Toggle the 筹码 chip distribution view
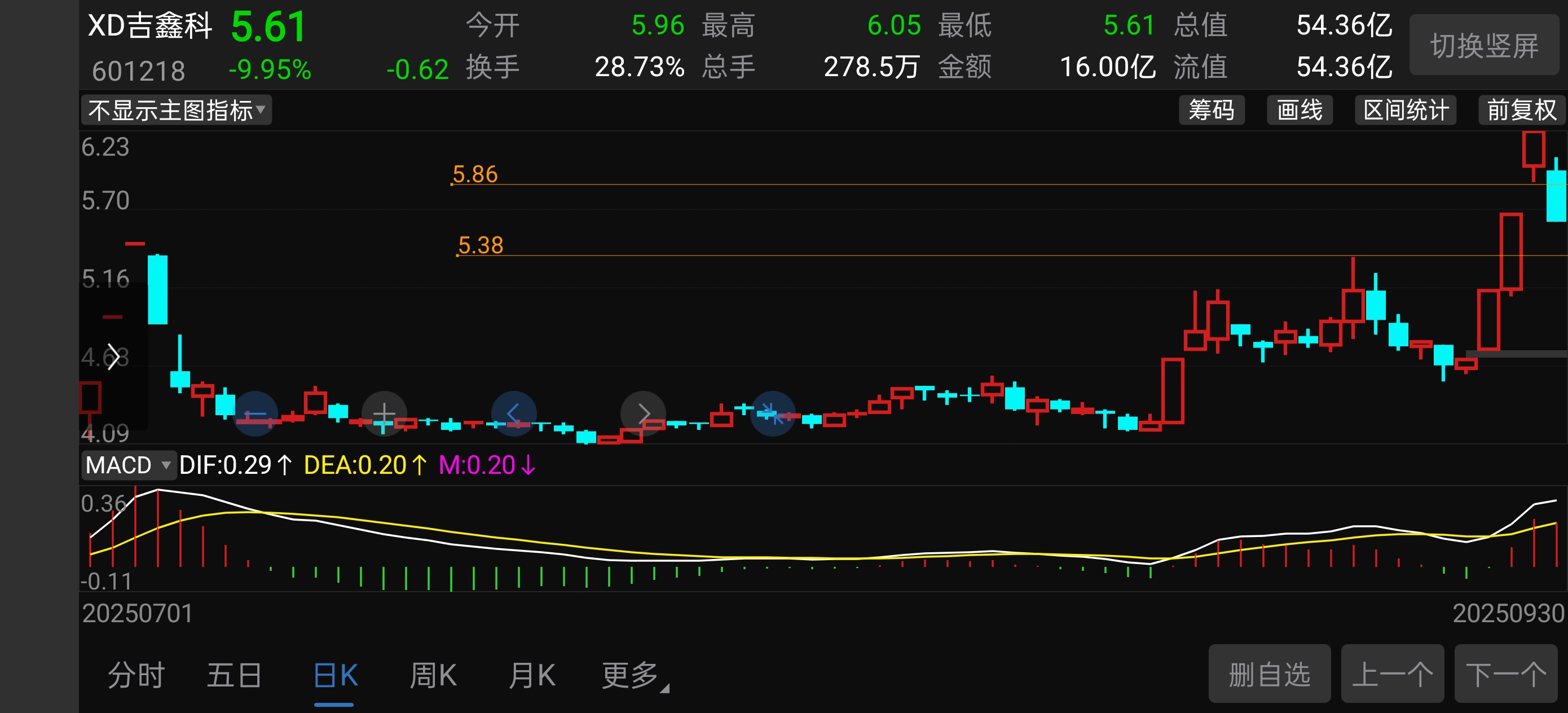Image resolution: width=1568 pixels, height=713 pixels. 1211,110
